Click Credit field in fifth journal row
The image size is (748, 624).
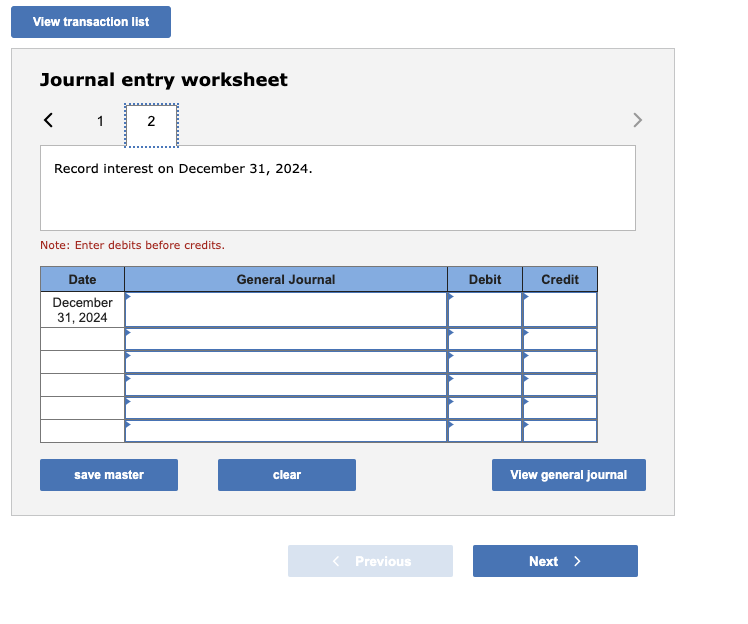[560, 408]
